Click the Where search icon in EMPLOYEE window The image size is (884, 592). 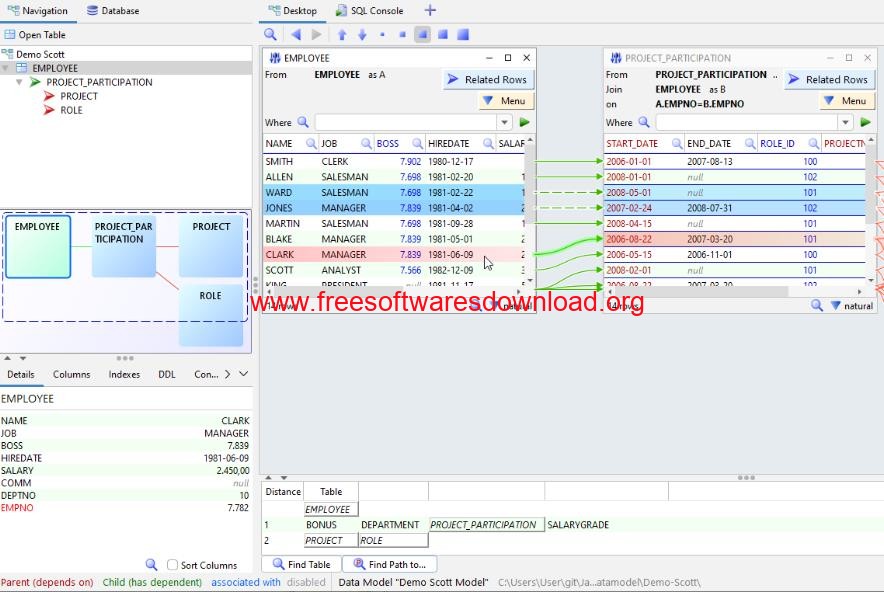[303, 122]
